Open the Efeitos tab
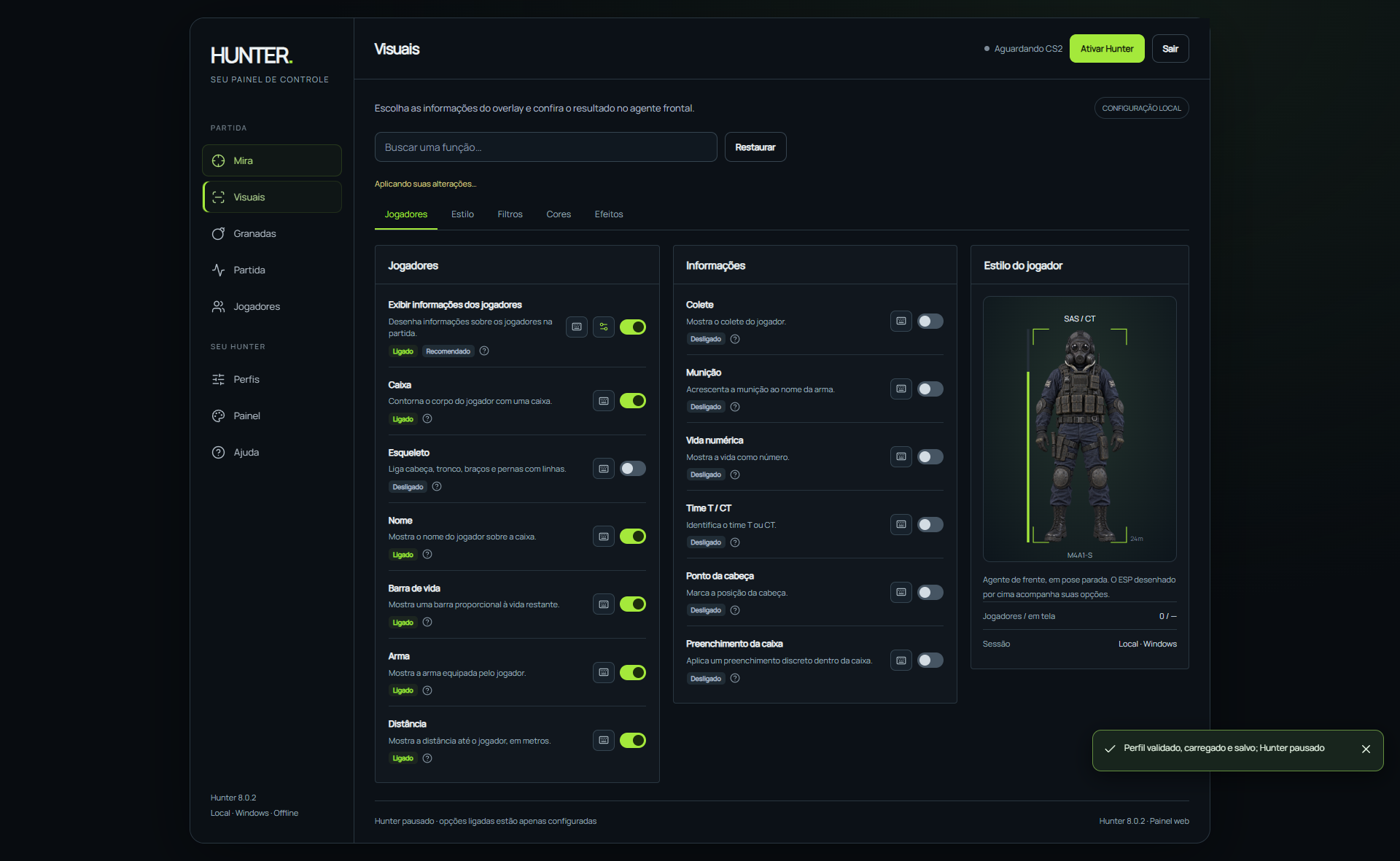Viewport: 1400px width, 861px height. click(x=609, y=214)
